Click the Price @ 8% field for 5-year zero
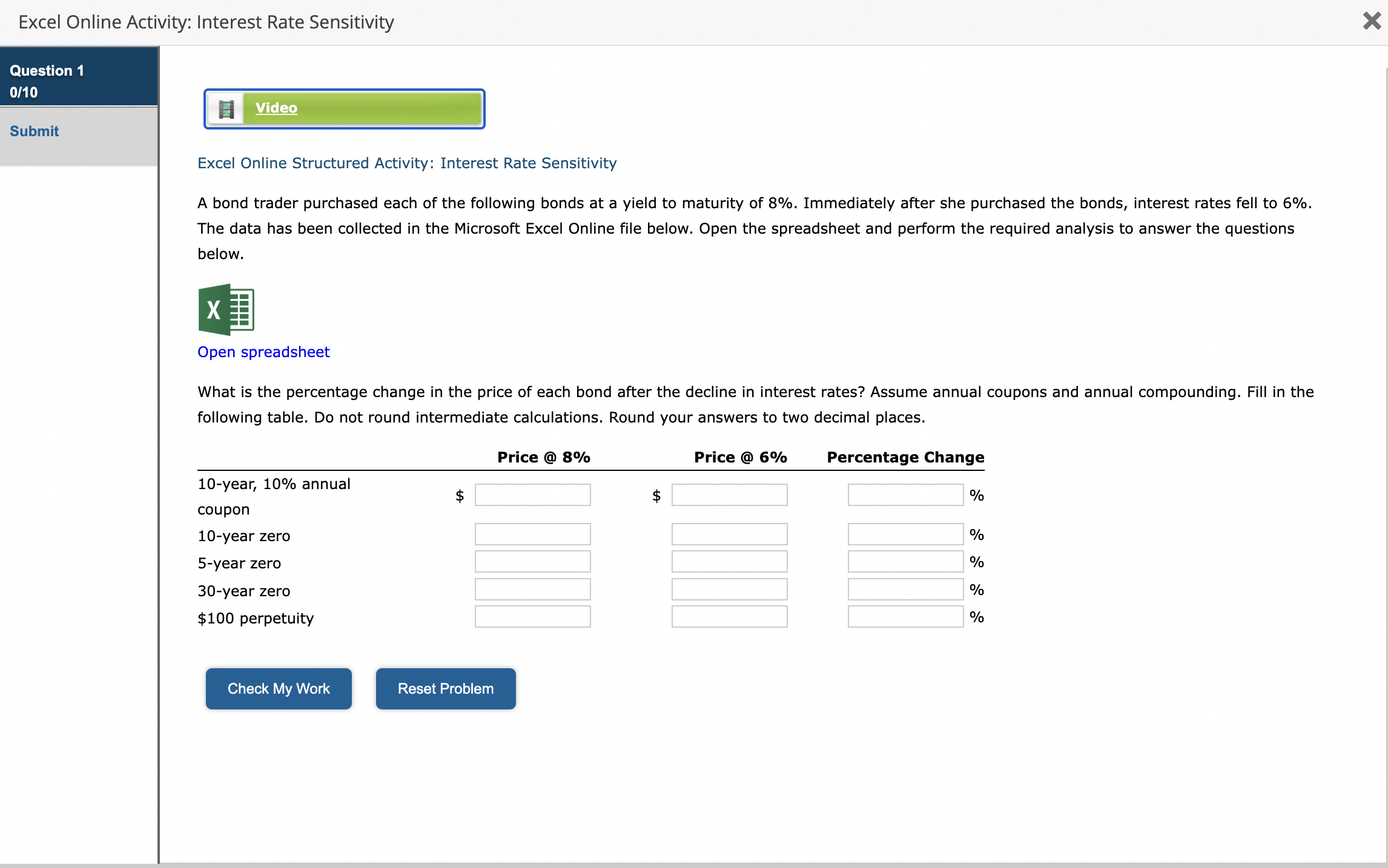Viewport: 1388px width, 868px height. tap(532, 561)
